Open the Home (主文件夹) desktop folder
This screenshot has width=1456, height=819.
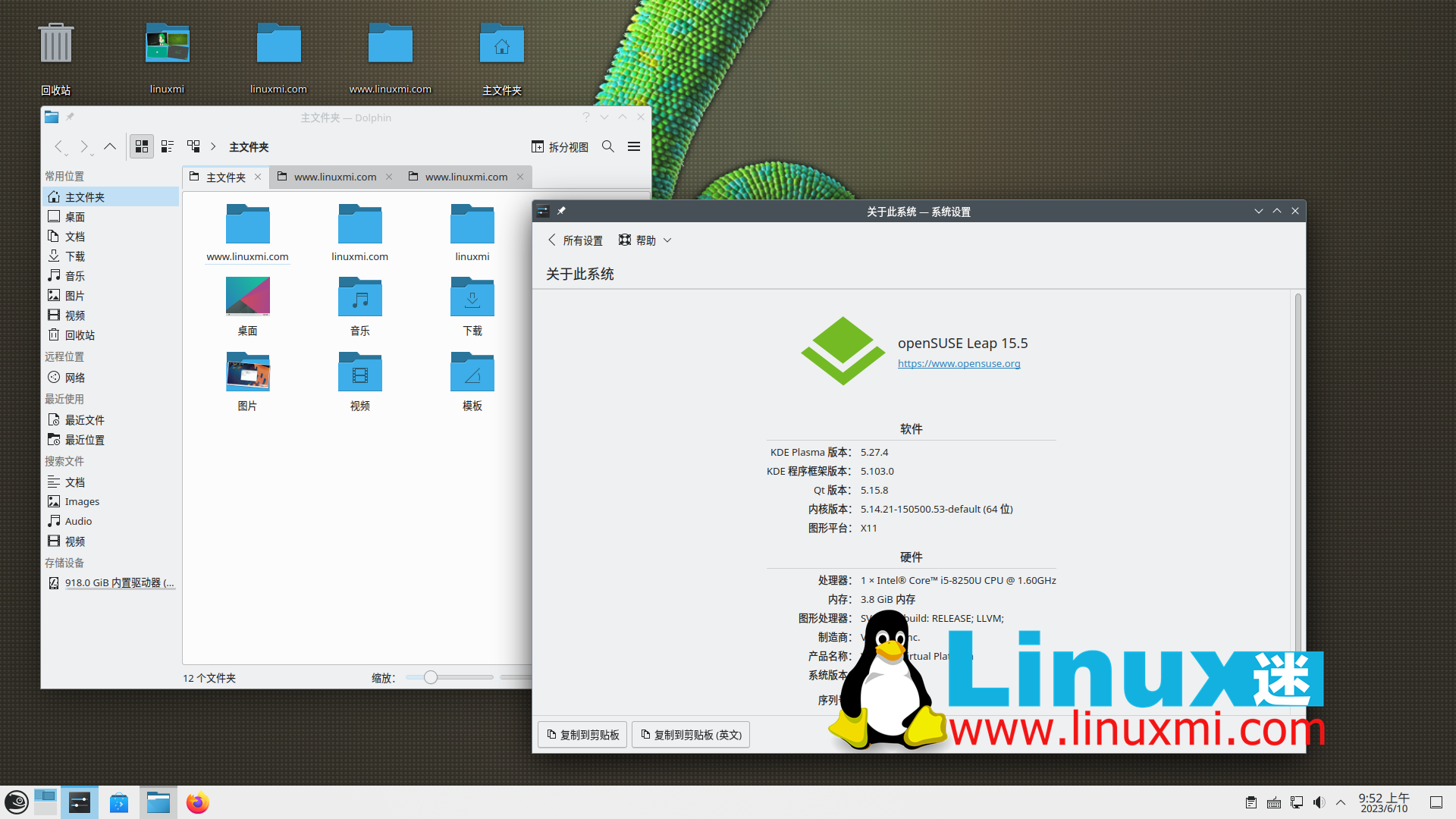click(501, 57)
